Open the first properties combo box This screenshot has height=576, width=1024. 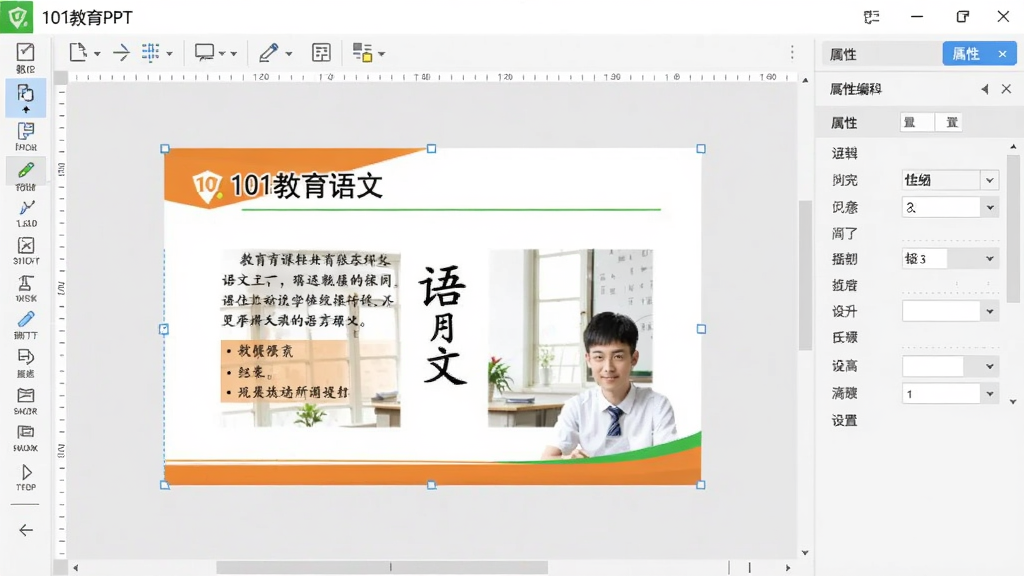[950, 180]
